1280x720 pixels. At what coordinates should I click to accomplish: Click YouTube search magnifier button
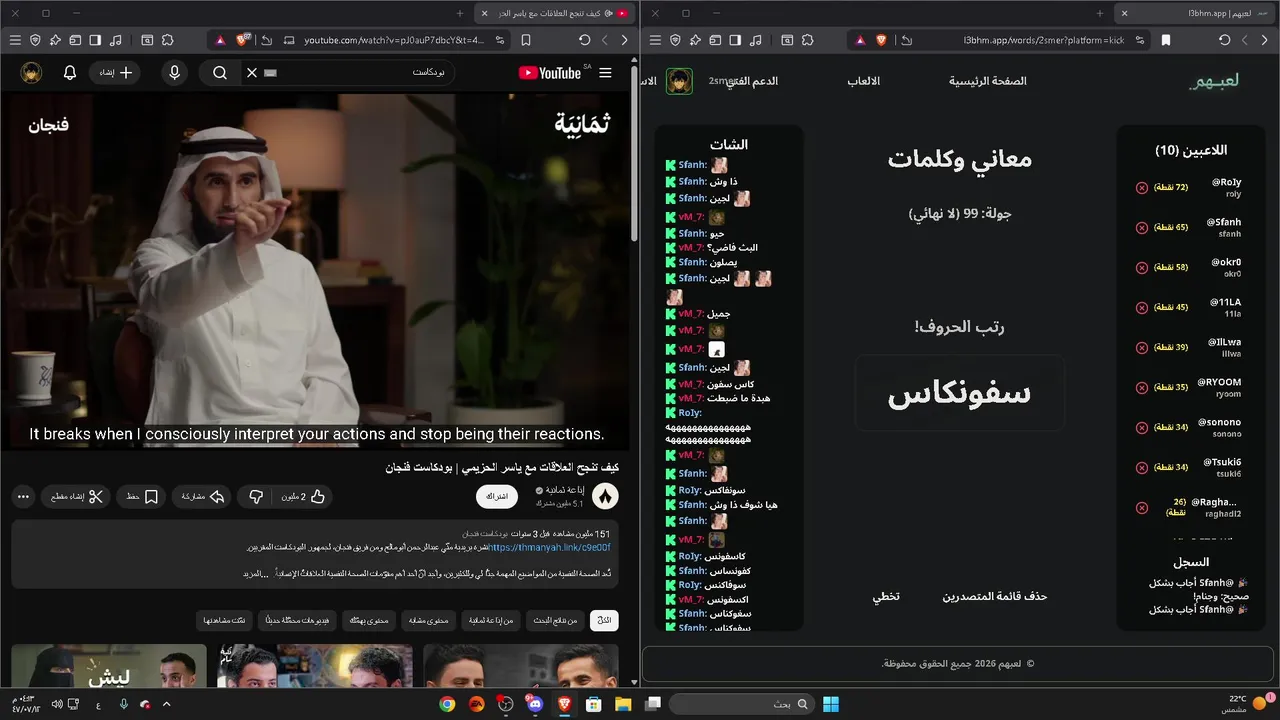pos(220,73)
